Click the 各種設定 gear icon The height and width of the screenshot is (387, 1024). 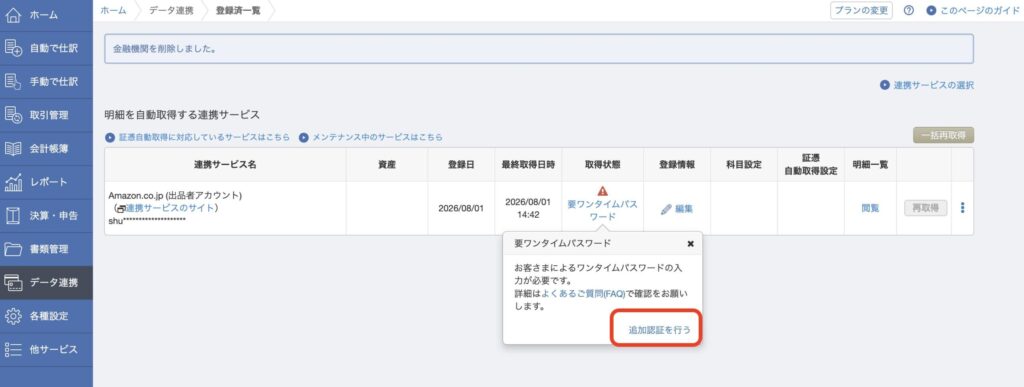14,316
